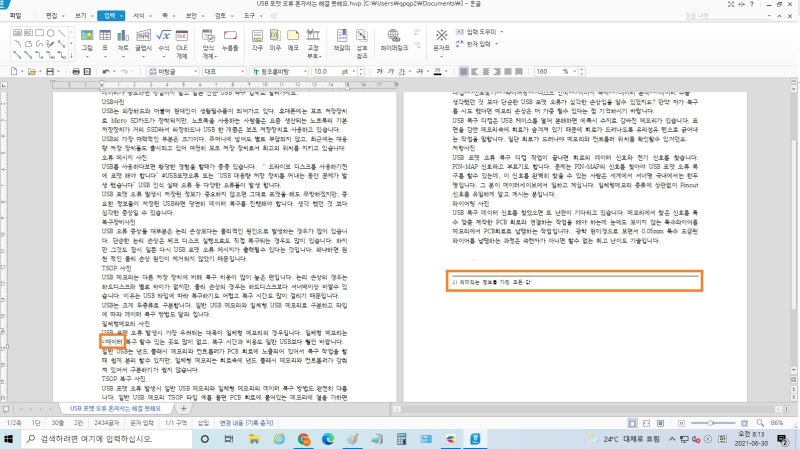Click the 삽입 insert mode status indicator
This screenshot has width=800, height=449.
pos(204,423)
